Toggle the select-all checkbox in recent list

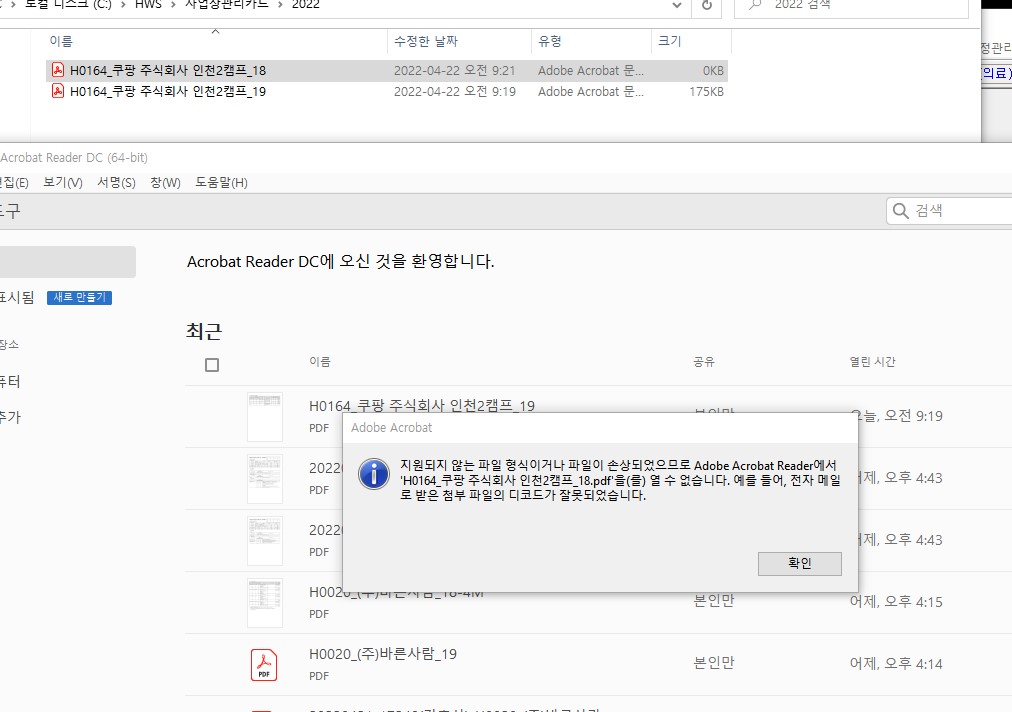(212, 365)
